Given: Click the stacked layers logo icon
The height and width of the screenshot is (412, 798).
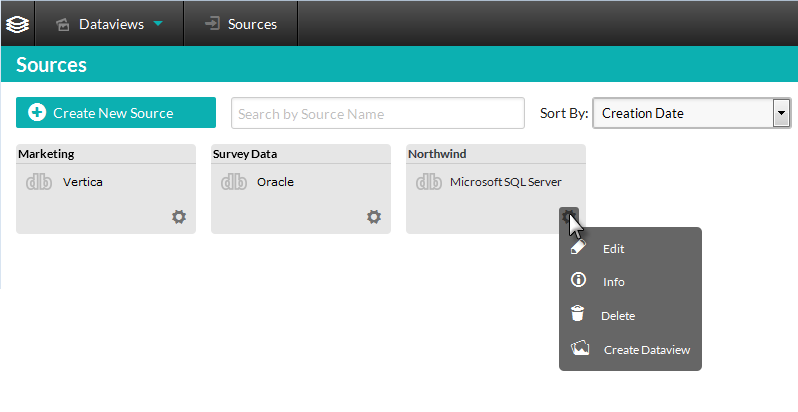Looking at the screenshot, I should click(x=17, y=24).
